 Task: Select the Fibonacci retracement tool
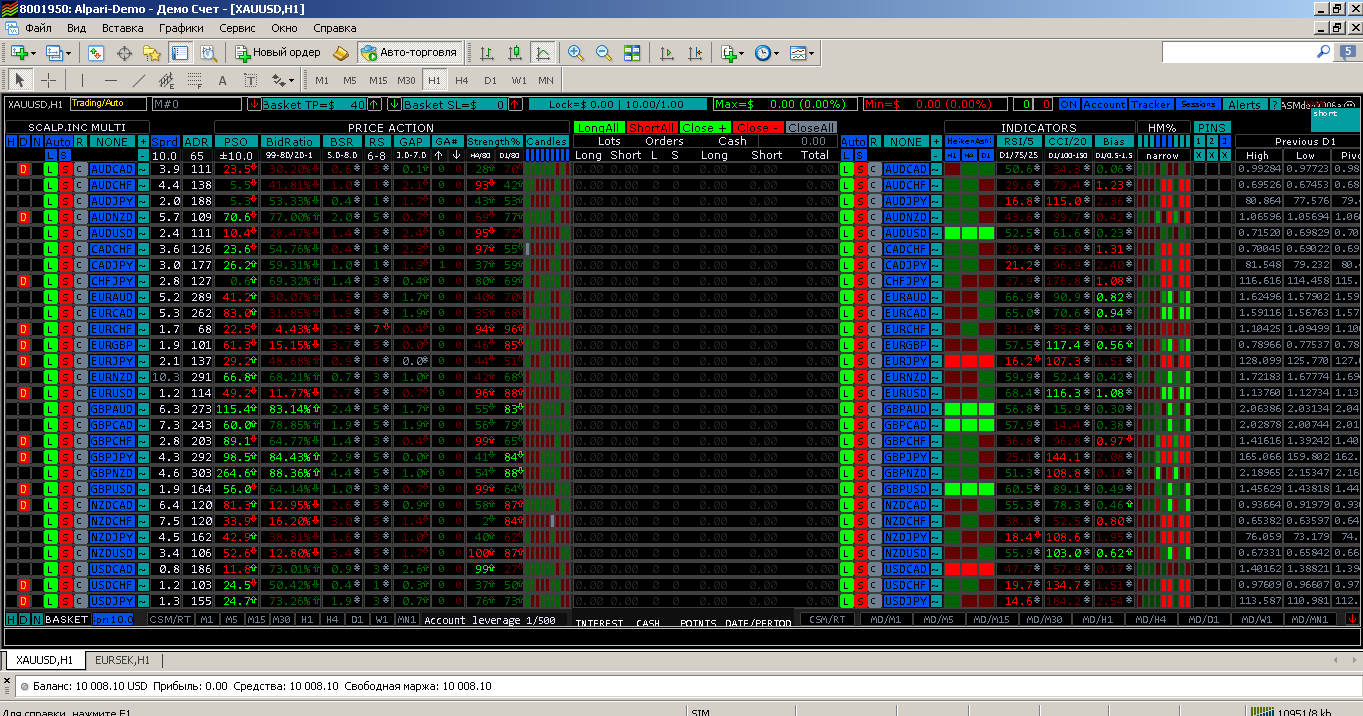coord(195,80)
